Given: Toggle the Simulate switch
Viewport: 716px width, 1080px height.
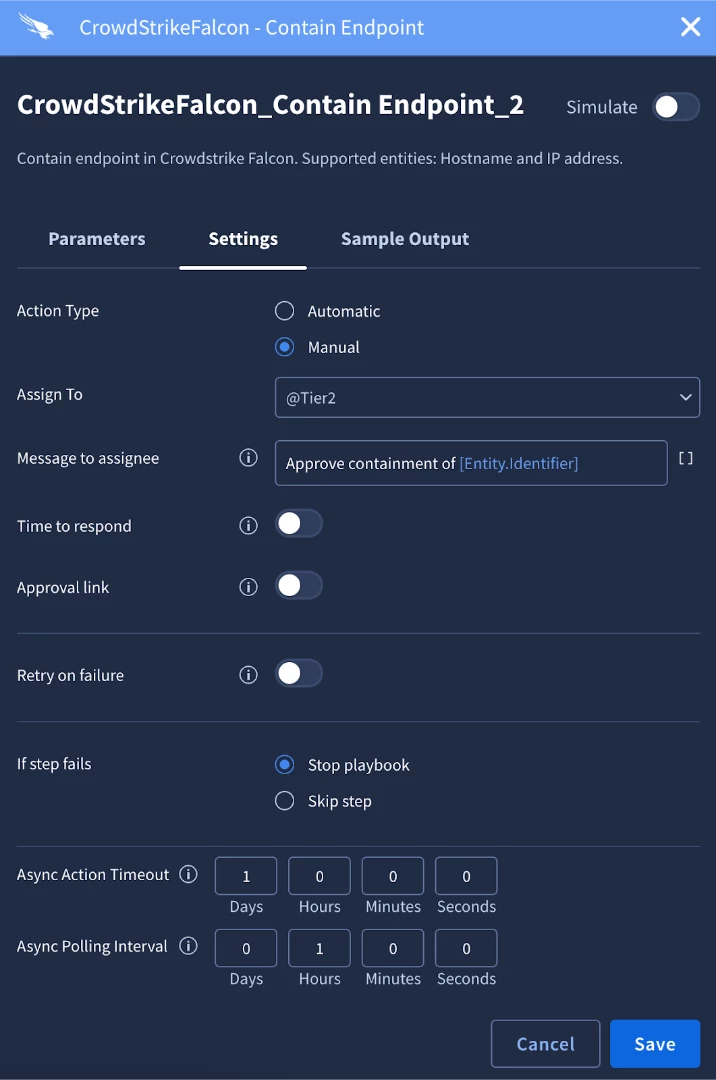Looking at the screenshot, I should click(x=676, y=107).
